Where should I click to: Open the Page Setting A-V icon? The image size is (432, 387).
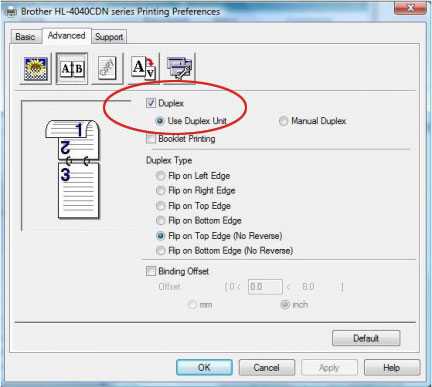[143, 68]
